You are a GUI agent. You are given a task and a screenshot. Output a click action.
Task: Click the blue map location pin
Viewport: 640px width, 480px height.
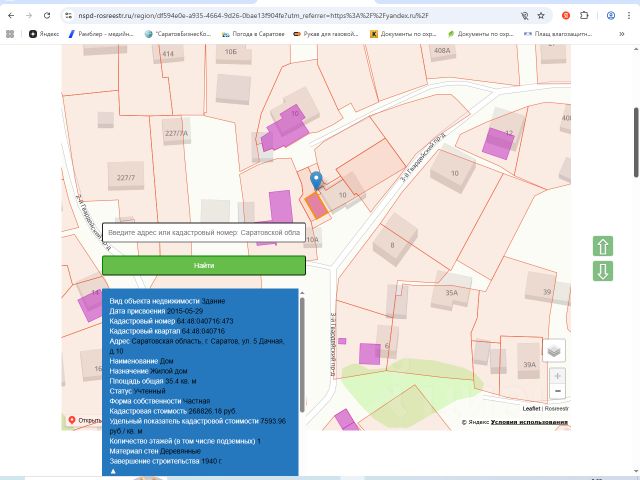(316, 181)
